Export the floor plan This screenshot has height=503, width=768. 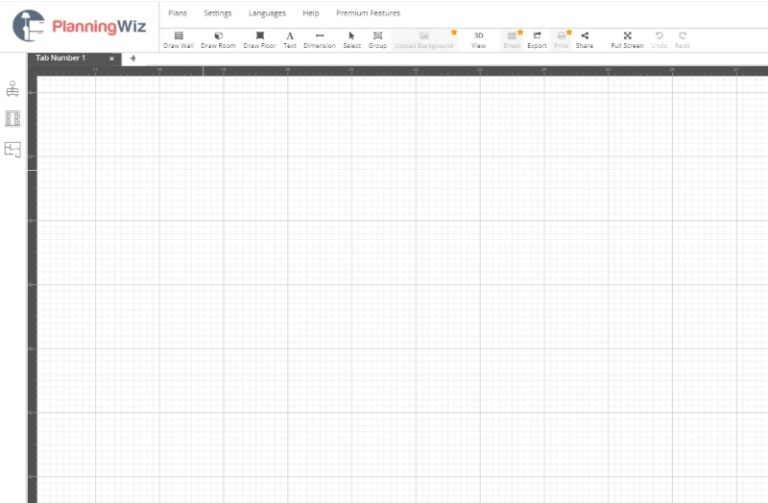(537, 40)
